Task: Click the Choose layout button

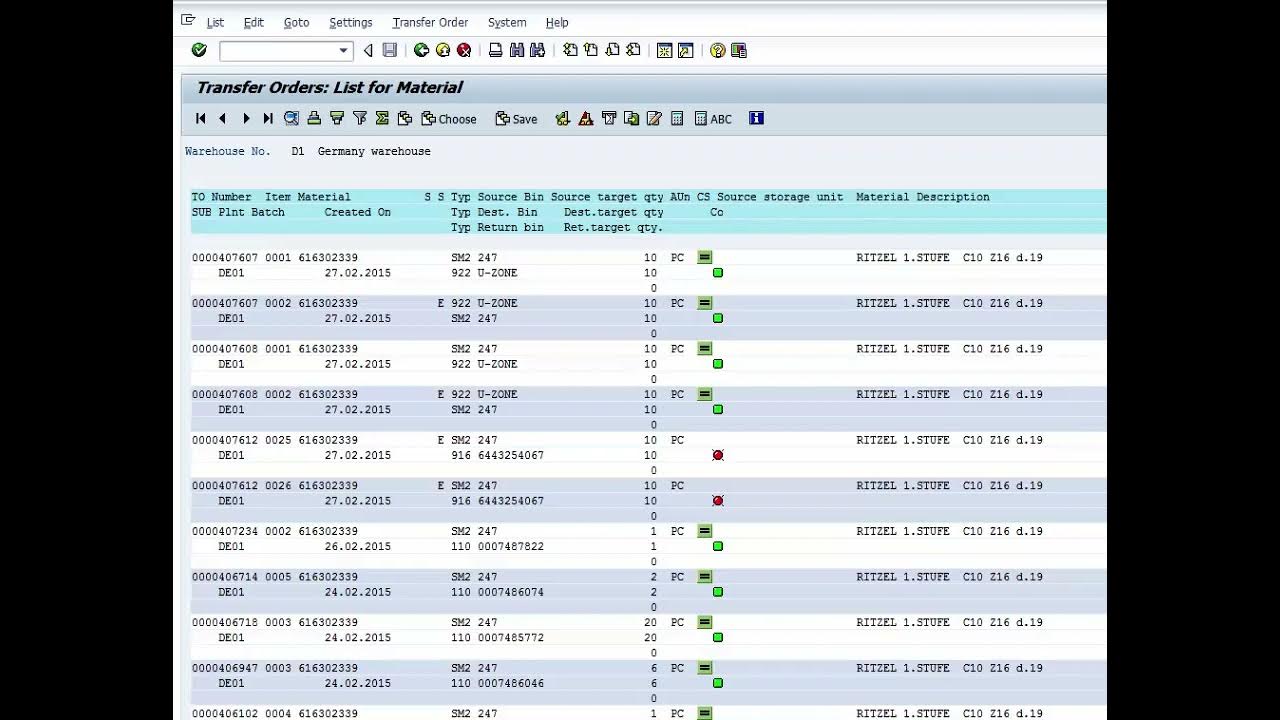Action: tap(449, 118)
